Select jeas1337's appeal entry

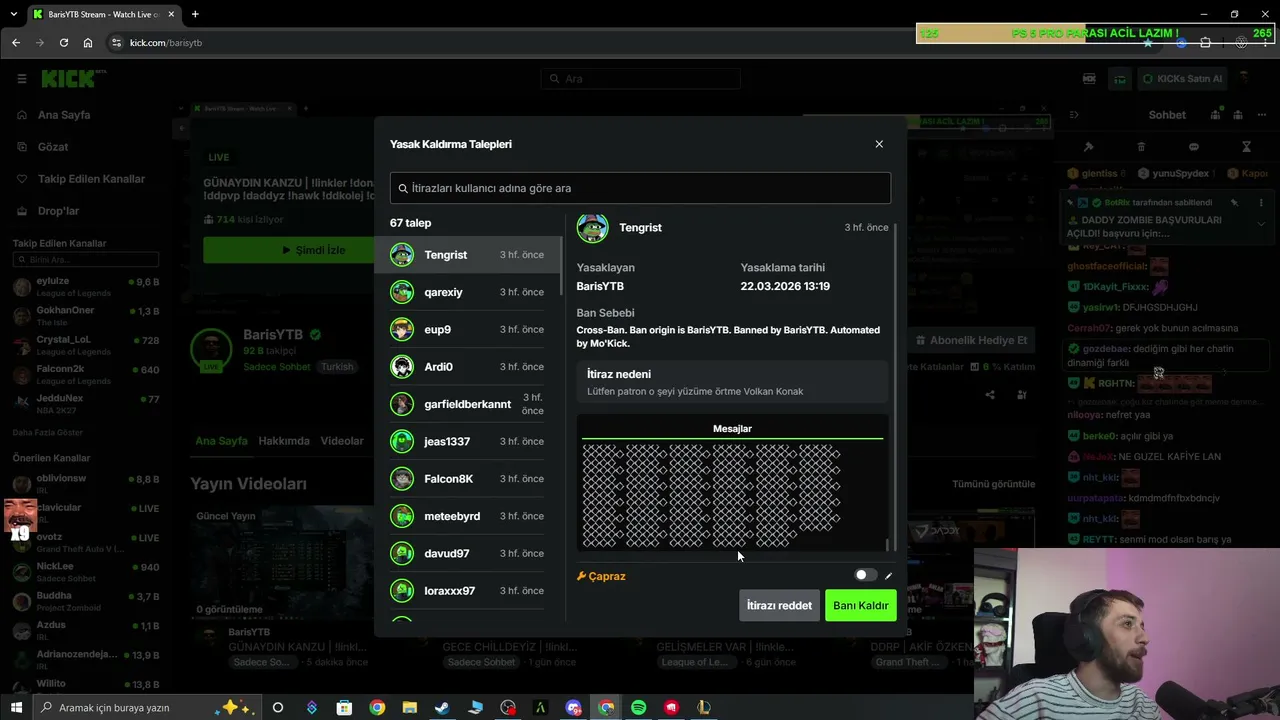point(468,441)
